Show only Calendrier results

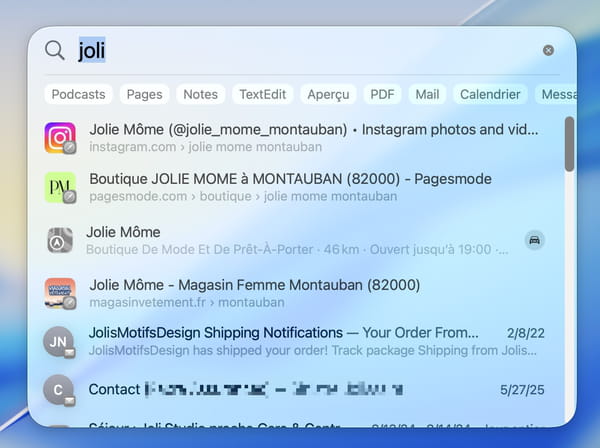pyautogui.click(x=490, y=94)
